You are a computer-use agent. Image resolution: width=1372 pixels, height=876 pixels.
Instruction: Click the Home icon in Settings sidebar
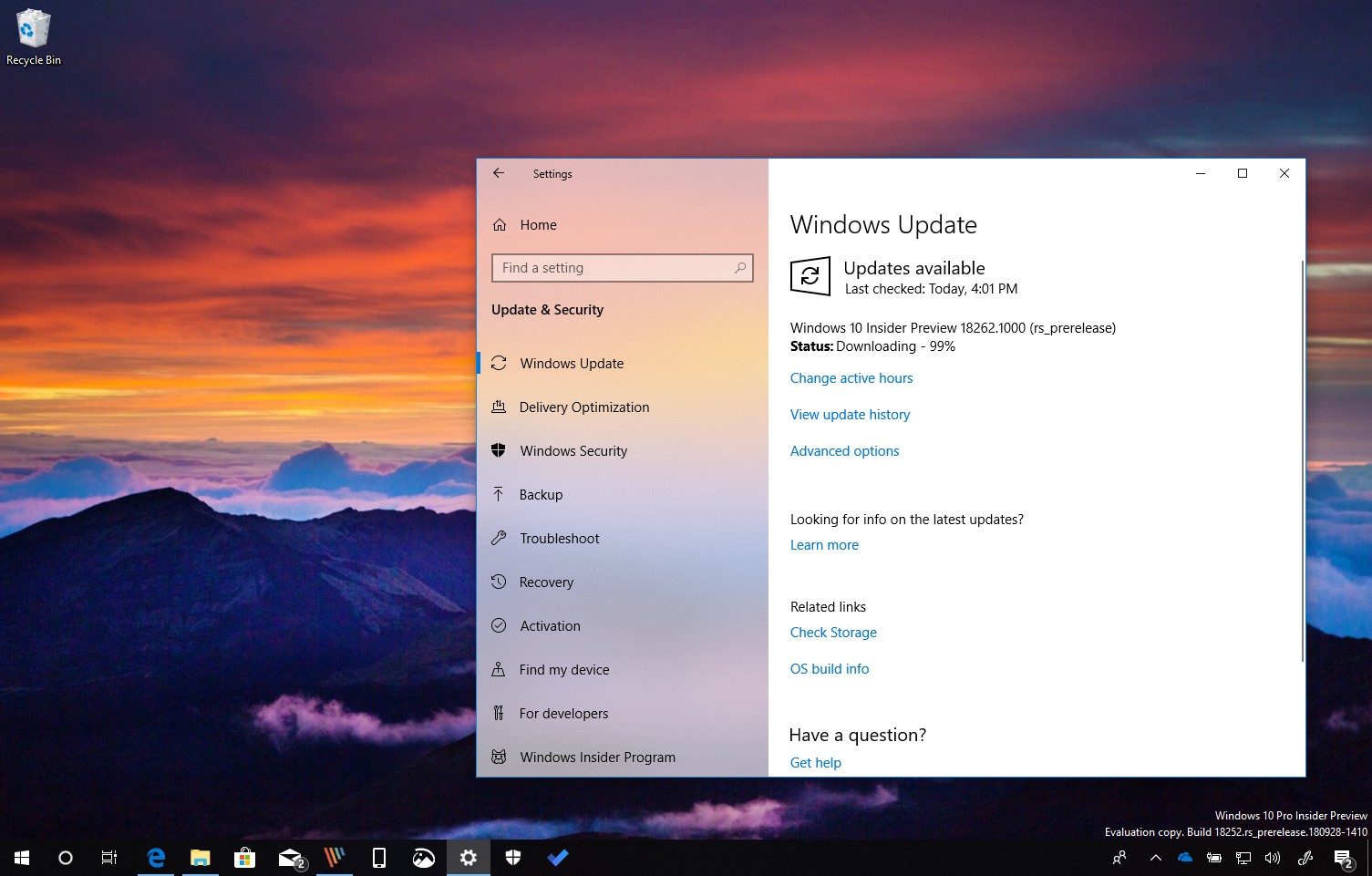500,225
